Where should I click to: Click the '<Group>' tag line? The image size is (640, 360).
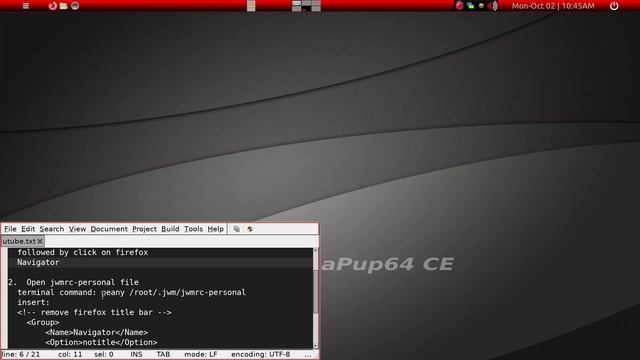coord(42,322)
